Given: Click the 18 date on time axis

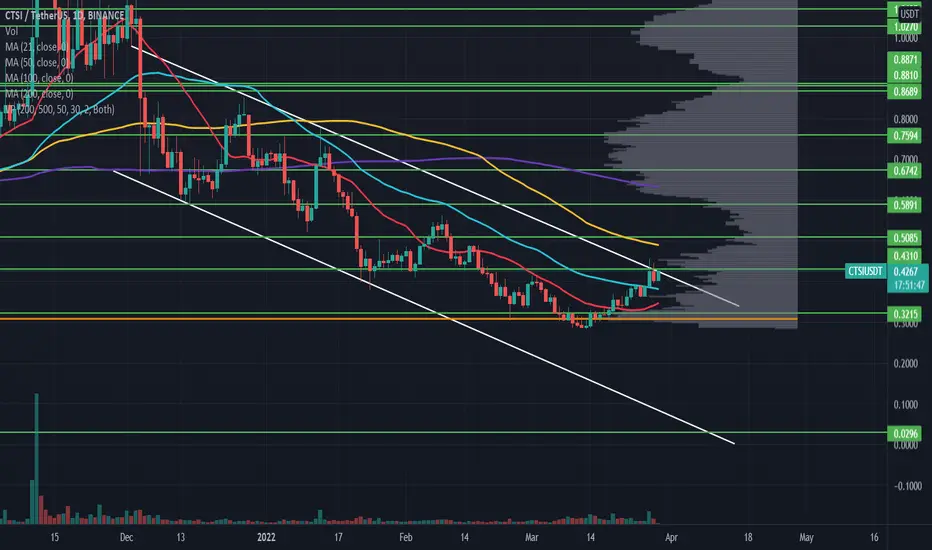Looking at the screenshot, I should click(x=748, y=538).
